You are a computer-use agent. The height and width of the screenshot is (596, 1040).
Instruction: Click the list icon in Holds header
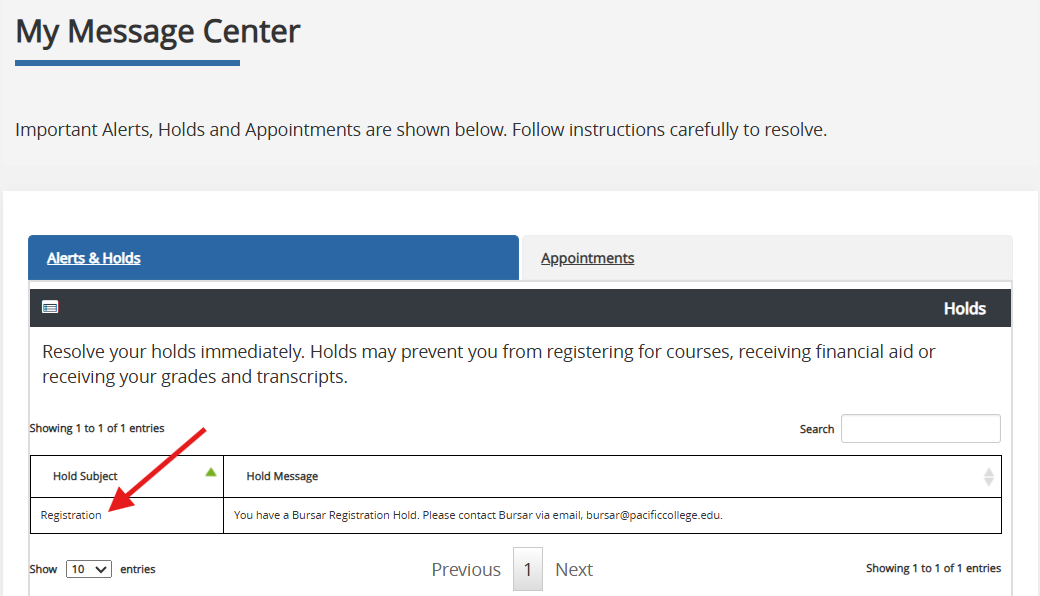[x=50, y=308]
